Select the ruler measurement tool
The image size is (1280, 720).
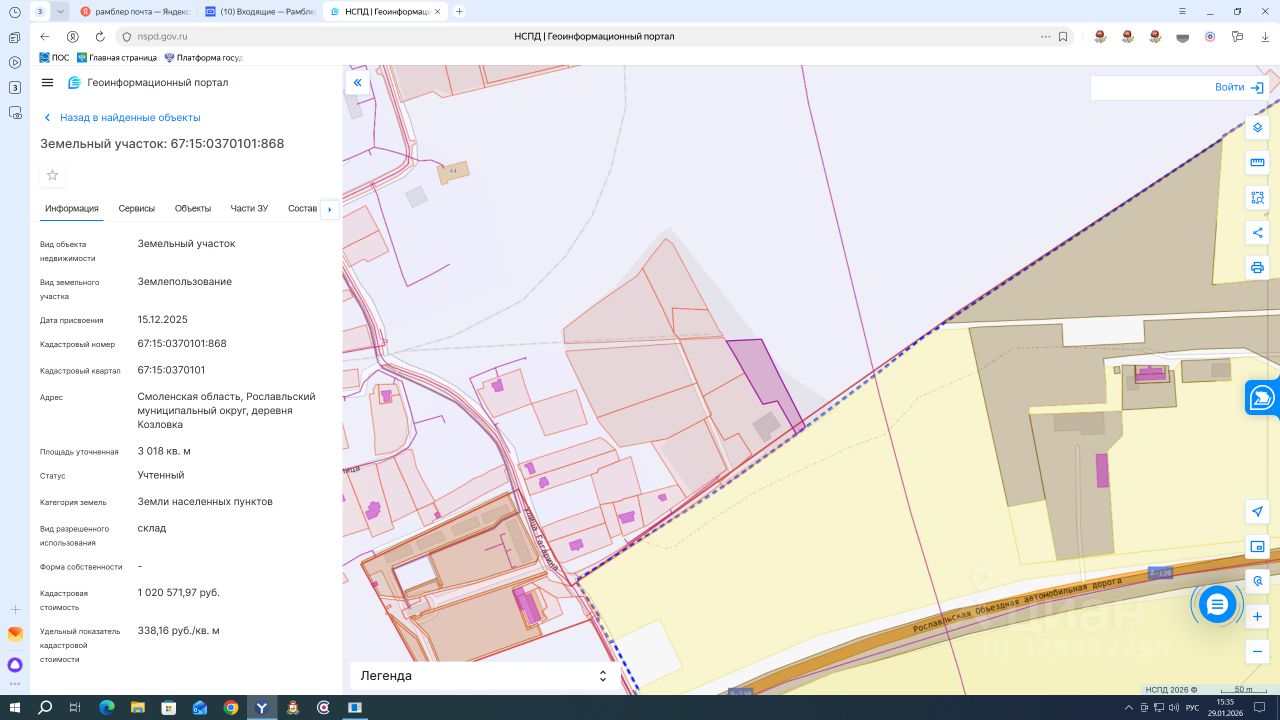point(1257,163)
